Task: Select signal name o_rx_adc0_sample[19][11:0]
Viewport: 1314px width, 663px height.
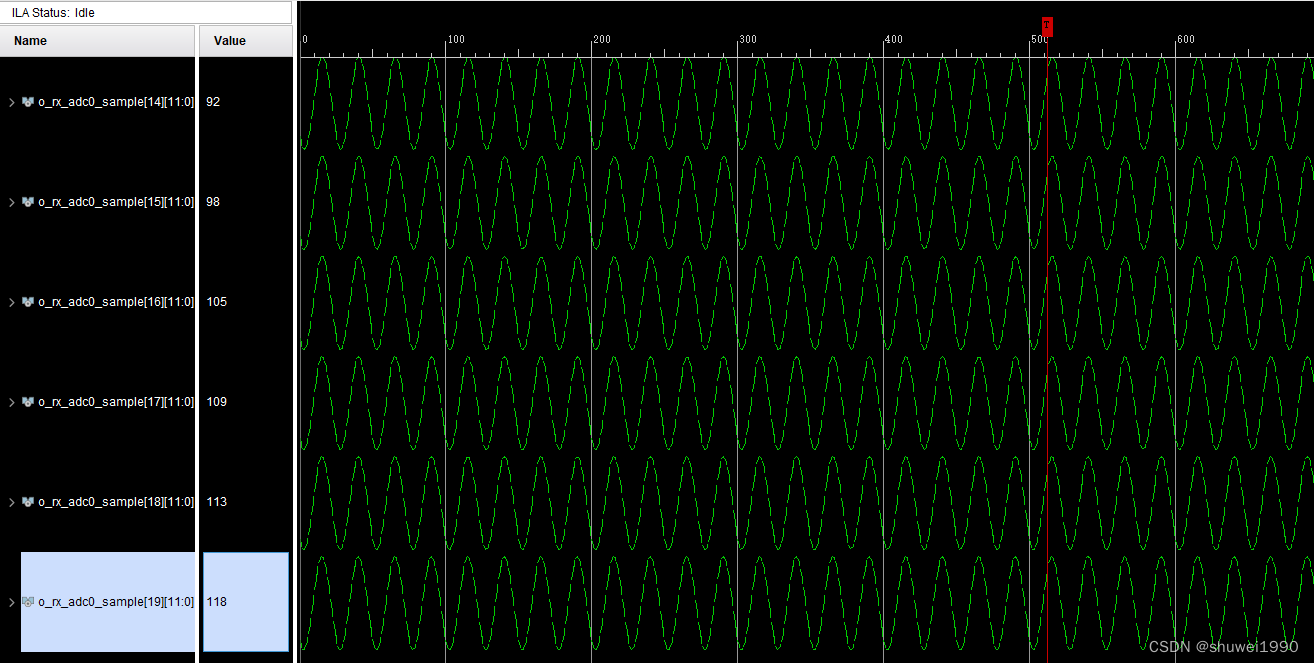Action: tap(116, 602)
